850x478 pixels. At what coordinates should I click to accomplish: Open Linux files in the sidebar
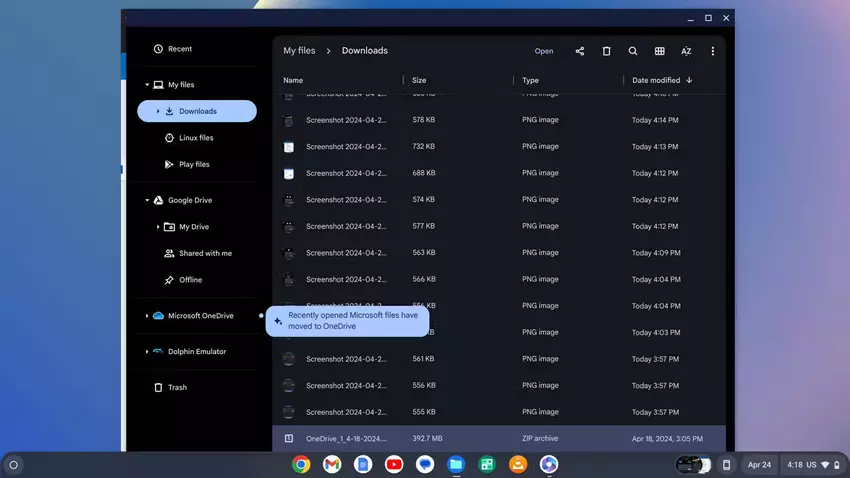(195, 138)
